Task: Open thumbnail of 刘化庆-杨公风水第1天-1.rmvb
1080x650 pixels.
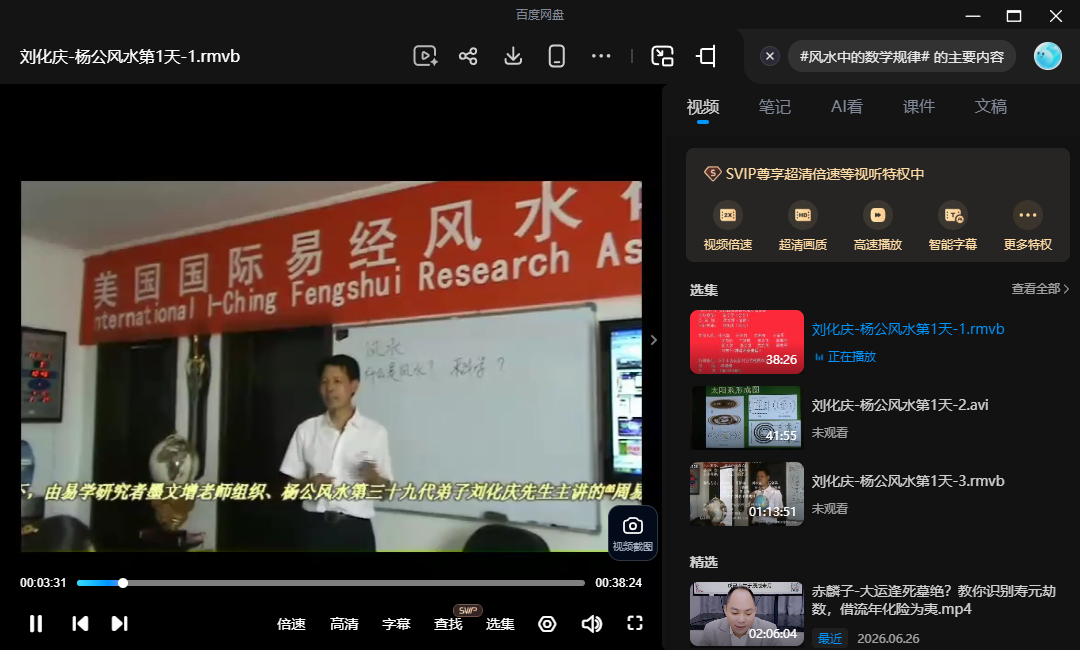Action: [747, 342]
